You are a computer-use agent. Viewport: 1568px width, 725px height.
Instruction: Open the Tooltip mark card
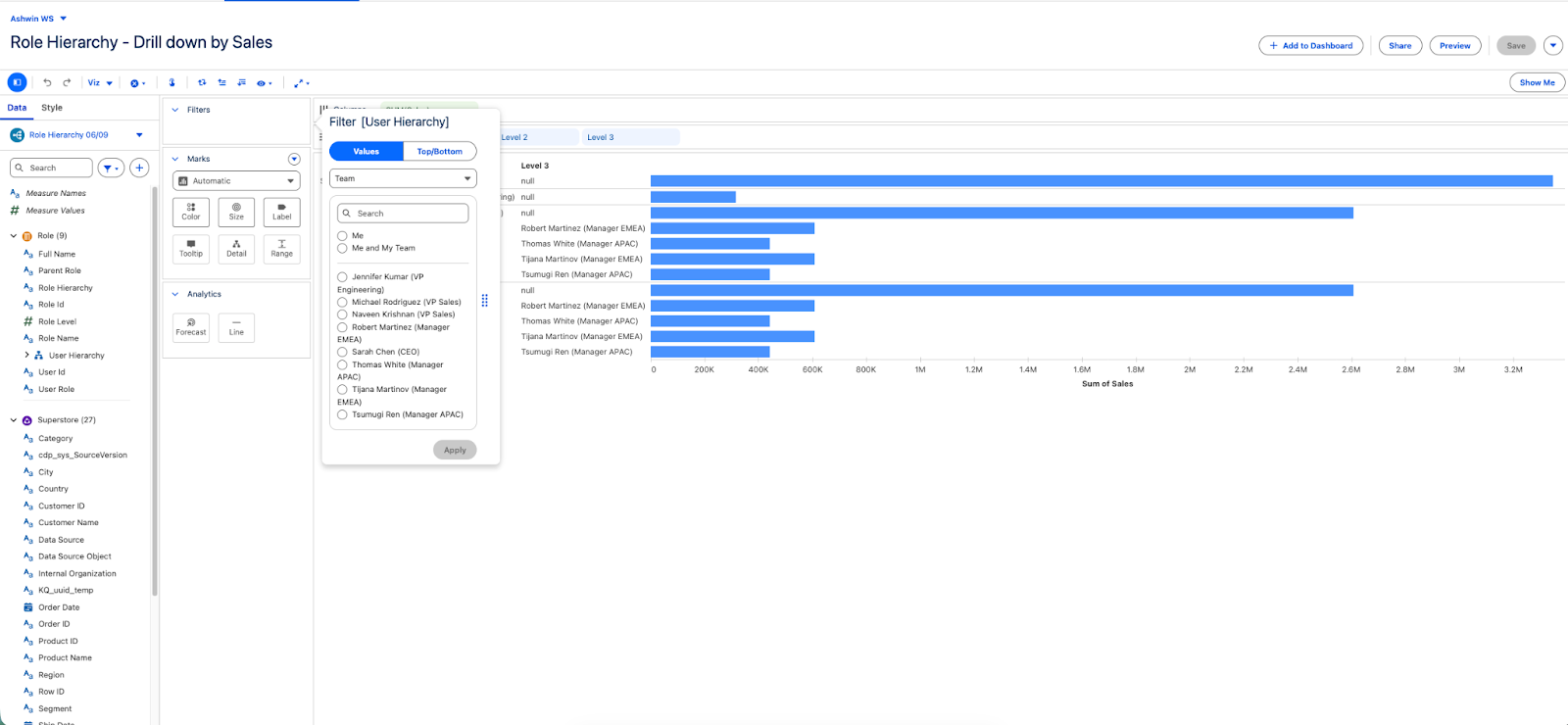coord(191,249)
